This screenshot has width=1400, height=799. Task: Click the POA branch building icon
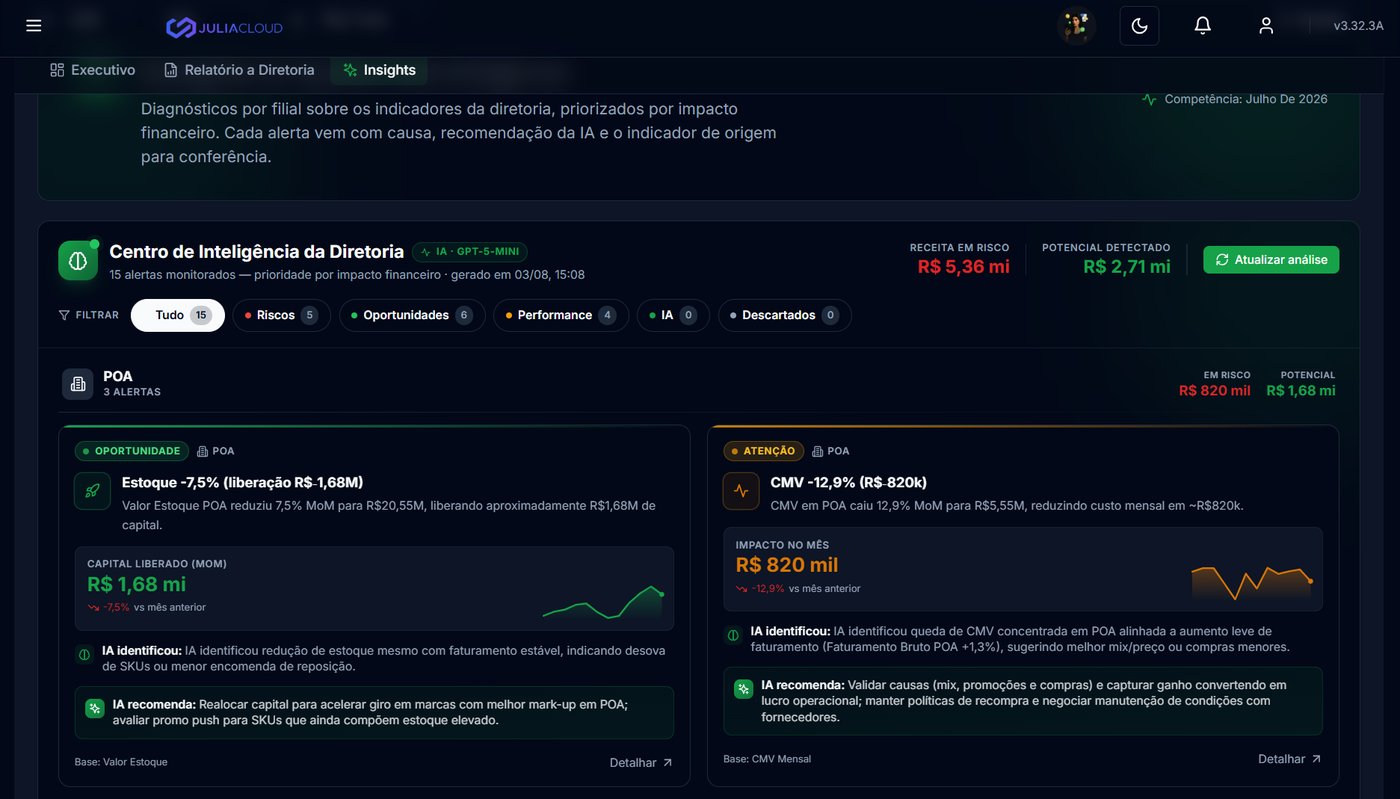[x=78, y=384]
